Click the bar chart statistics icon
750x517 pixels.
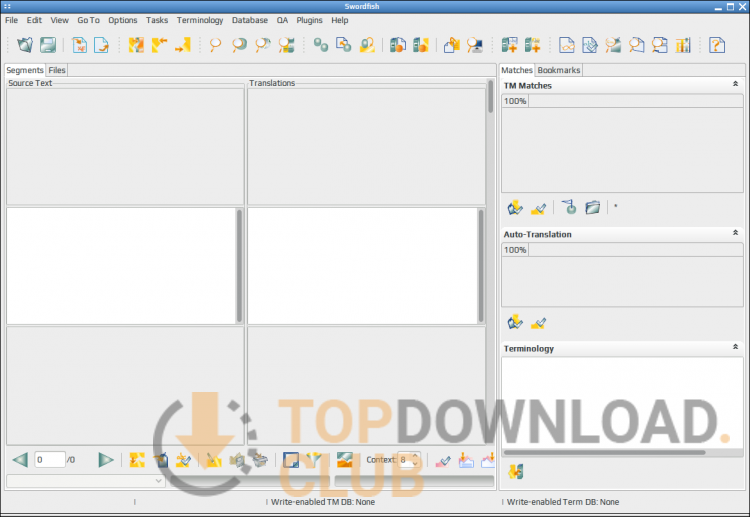(x=683, y=45)
